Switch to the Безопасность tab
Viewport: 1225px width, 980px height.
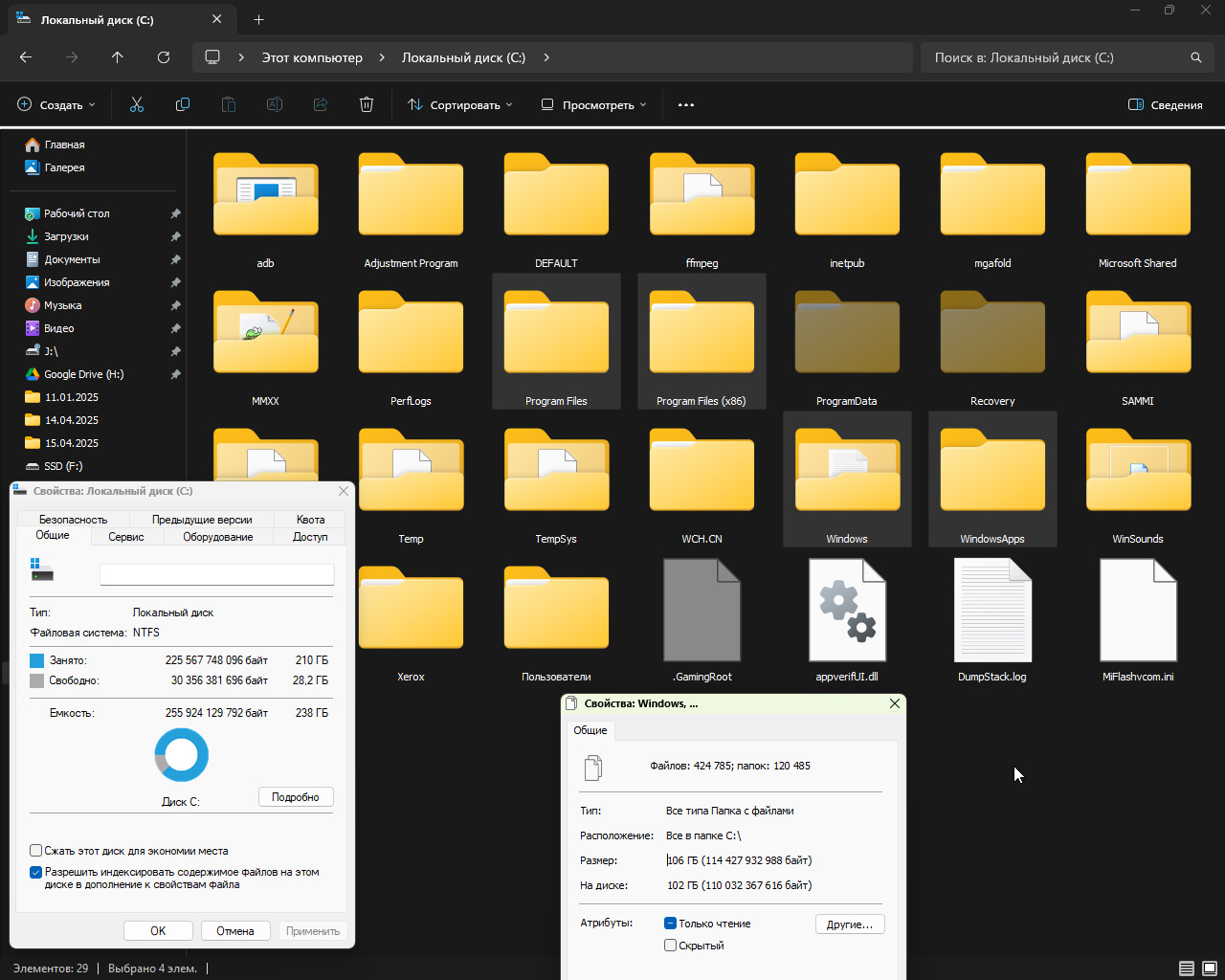(x=73, y=520)
